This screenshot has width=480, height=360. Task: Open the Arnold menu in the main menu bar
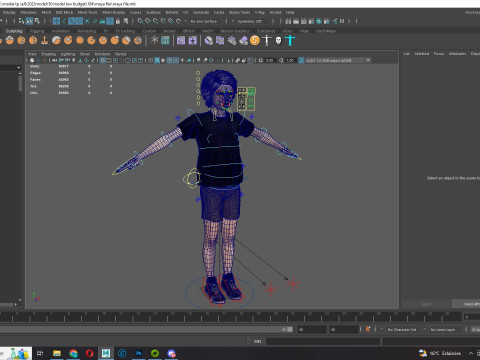(x=275, y=12)
